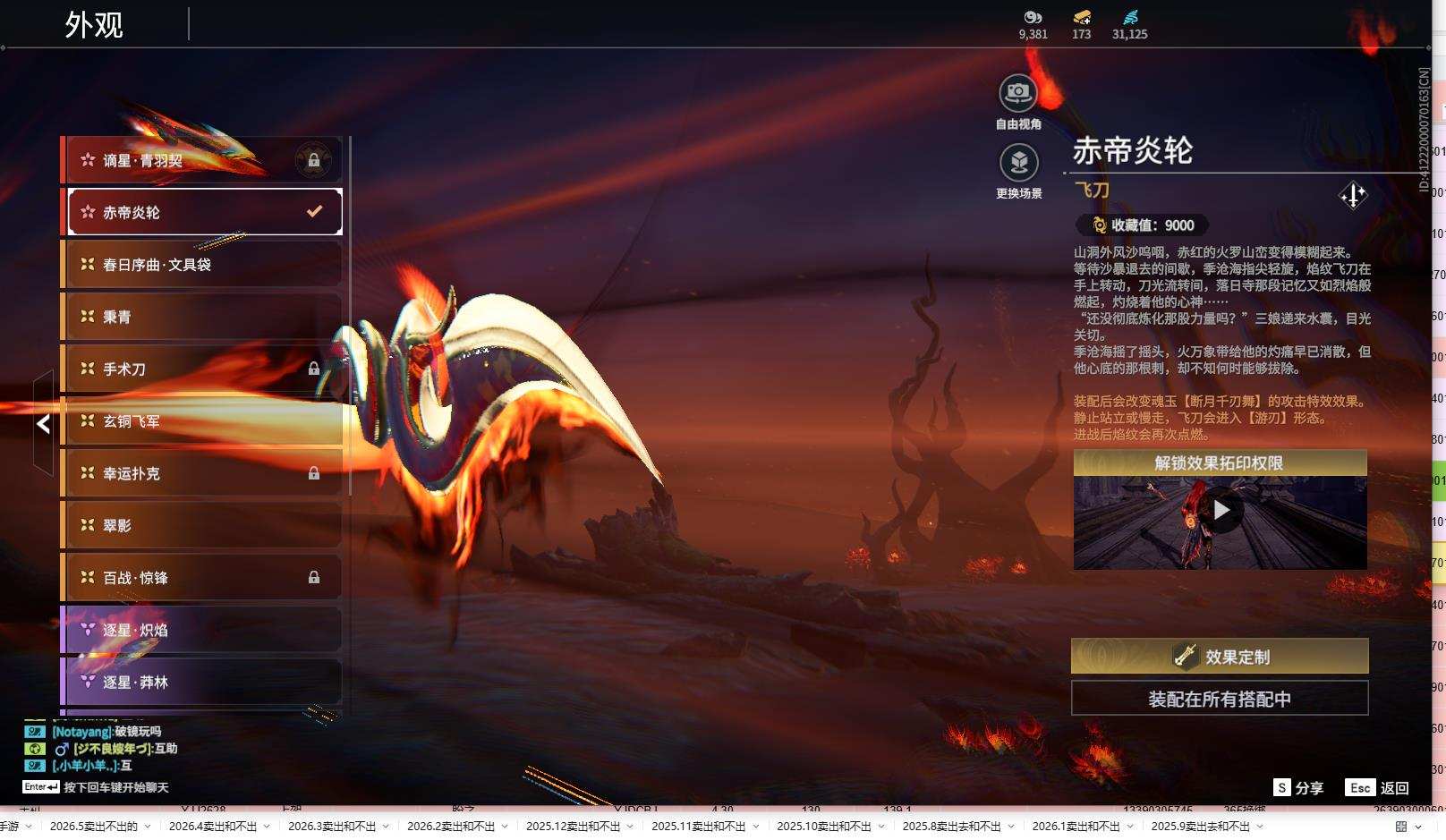The image size is (1446, 840).
Task: Open dropdown arrow of tab 2025.8卖出去和不出
Action: [x=1010, y=827]
